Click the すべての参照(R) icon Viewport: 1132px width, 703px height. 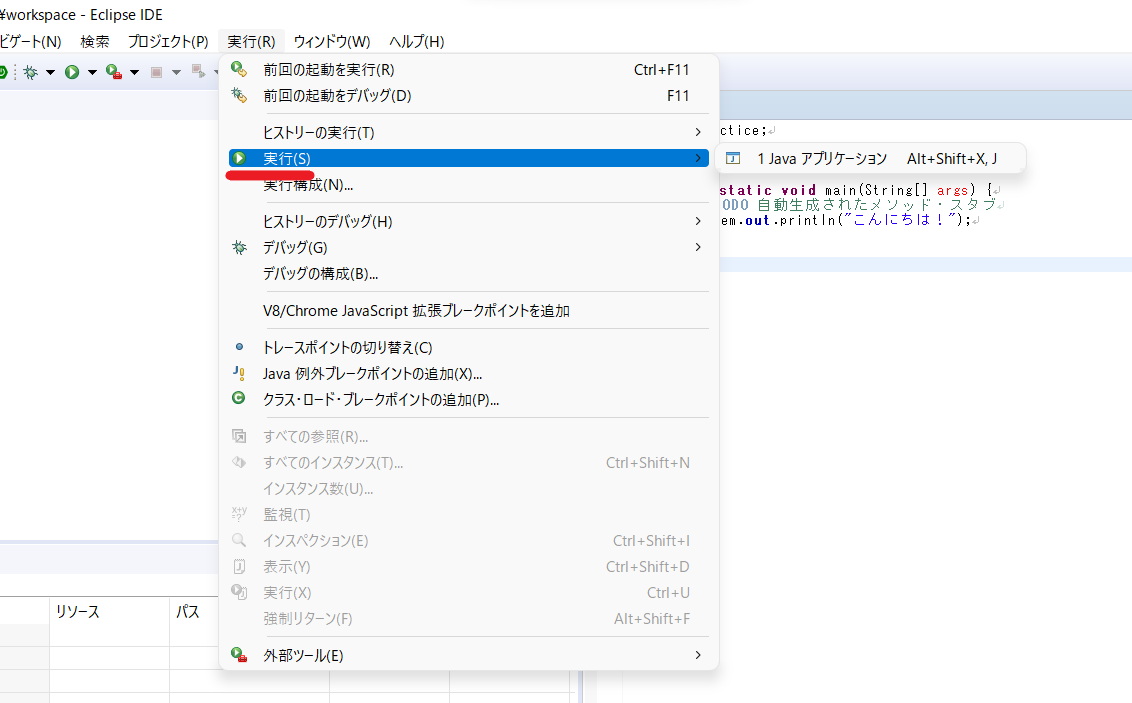pos(239,436)
